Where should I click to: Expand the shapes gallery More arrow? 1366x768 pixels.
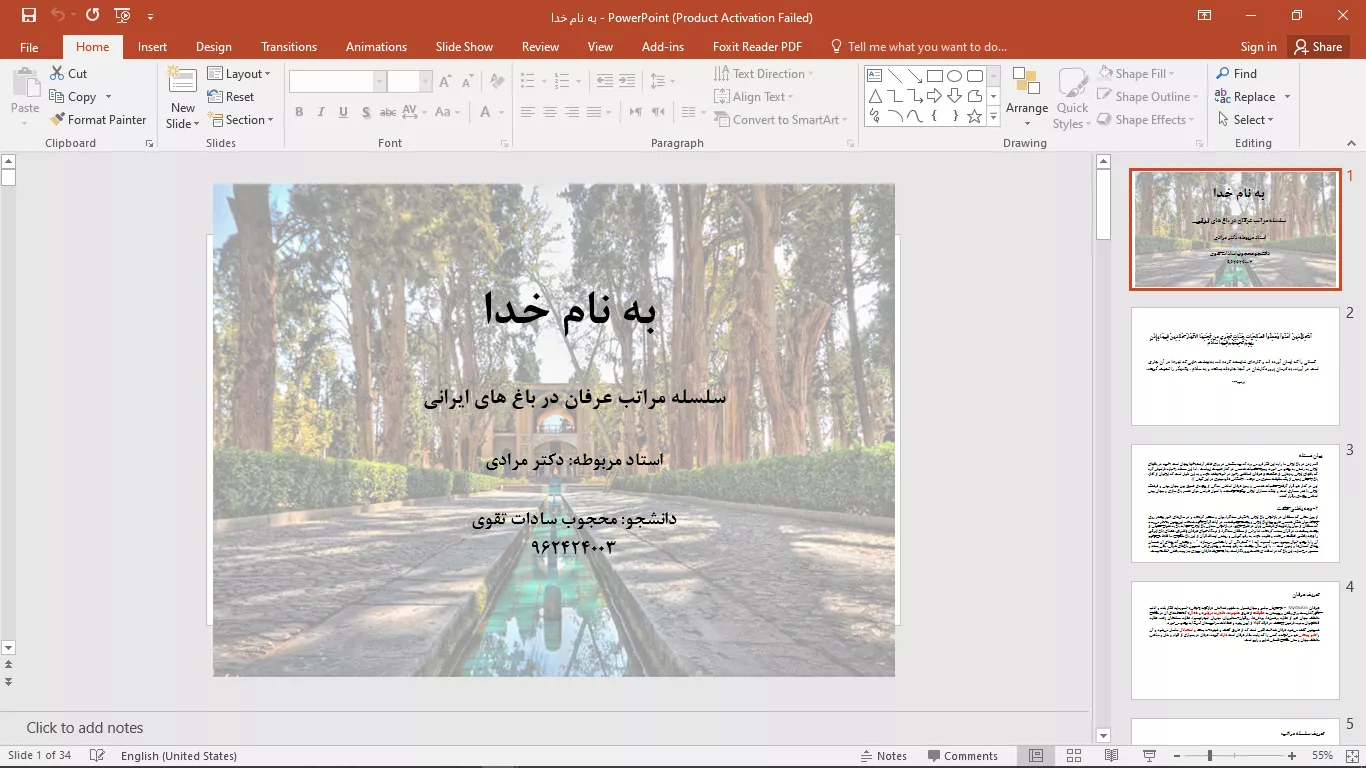tap(993, 117)
